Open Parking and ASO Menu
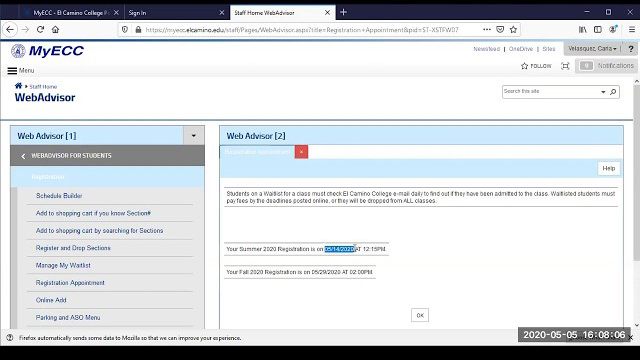The width and height of the screenshot is (640, 360). point(68,317)
